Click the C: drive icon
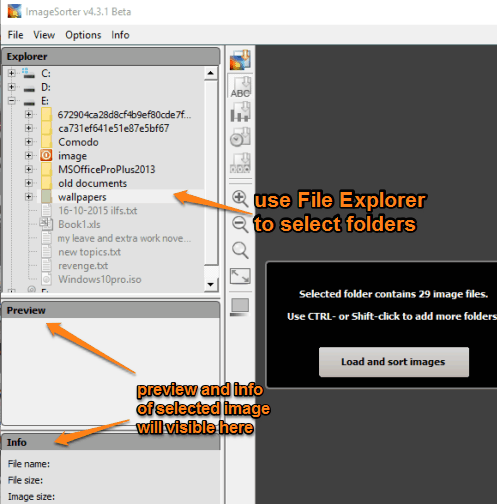 pyautogui.click(x=28, y=73)
